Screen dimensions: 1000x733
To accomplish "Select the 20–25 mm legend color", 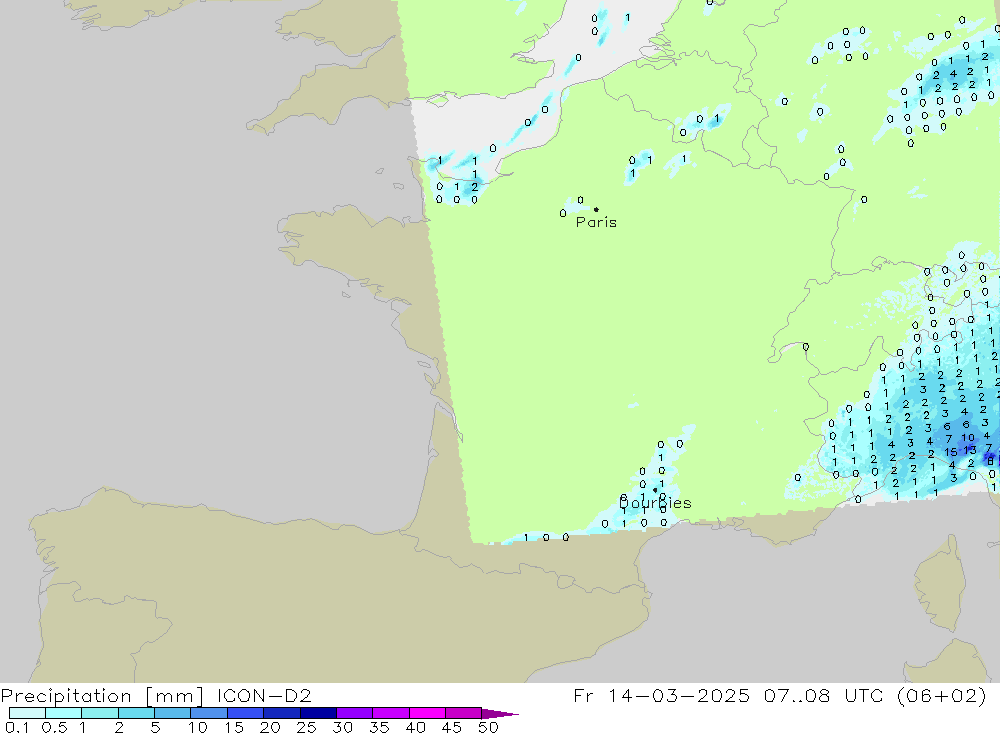I will coord(282,713).
